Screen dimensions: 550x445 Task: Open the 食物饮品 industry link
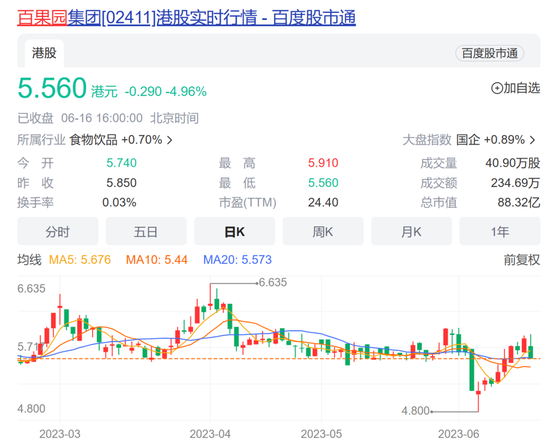tap(93, 140)
